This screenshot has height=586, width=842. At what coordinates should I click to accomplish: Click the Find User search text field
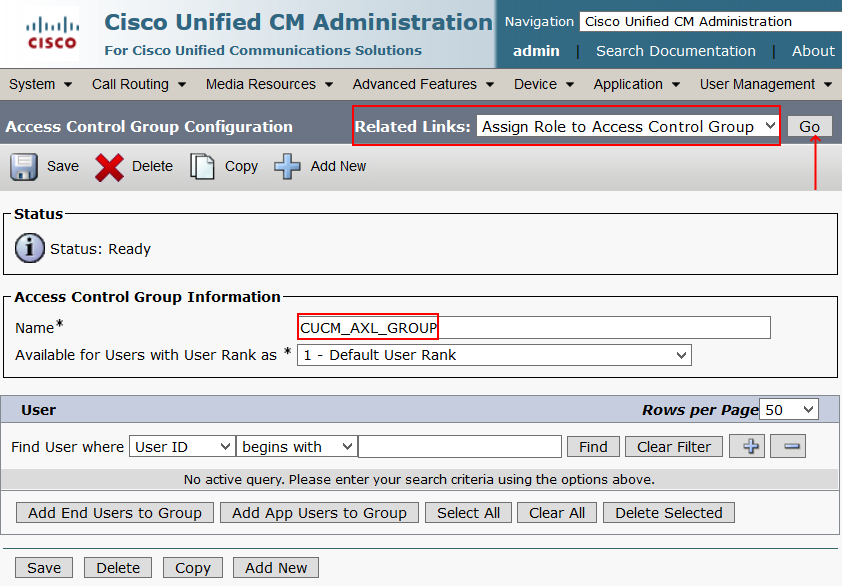click(x=460, y=446)
